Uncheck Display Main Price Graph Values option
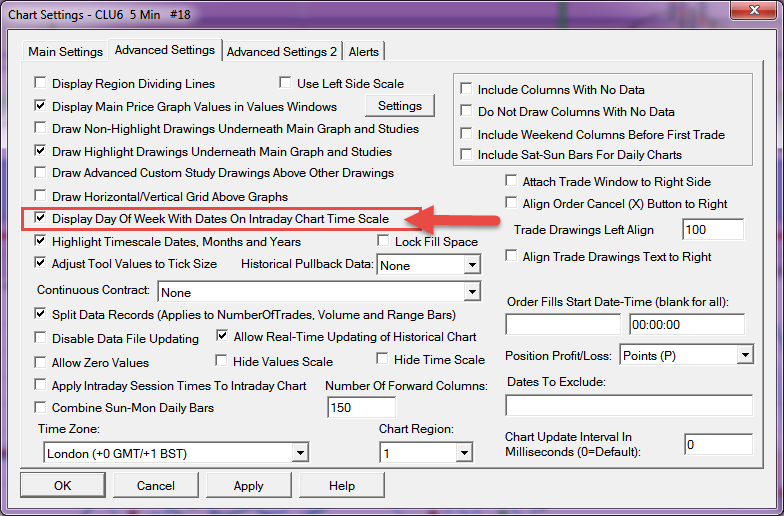Viewport: 784px width, 516px height. coord(40,106)
